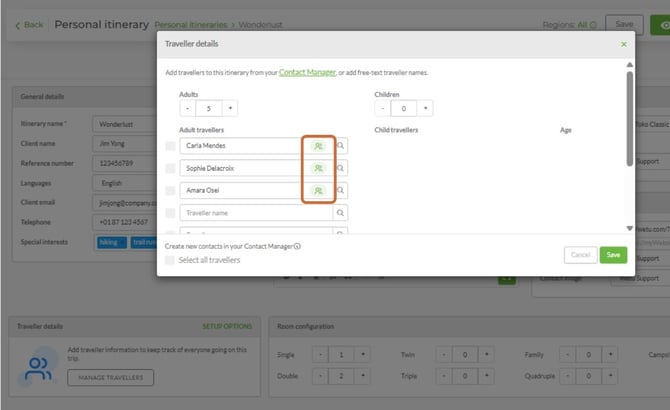Click search icon in Amara Osei row
670x410 pixels.
pos(341,190)
